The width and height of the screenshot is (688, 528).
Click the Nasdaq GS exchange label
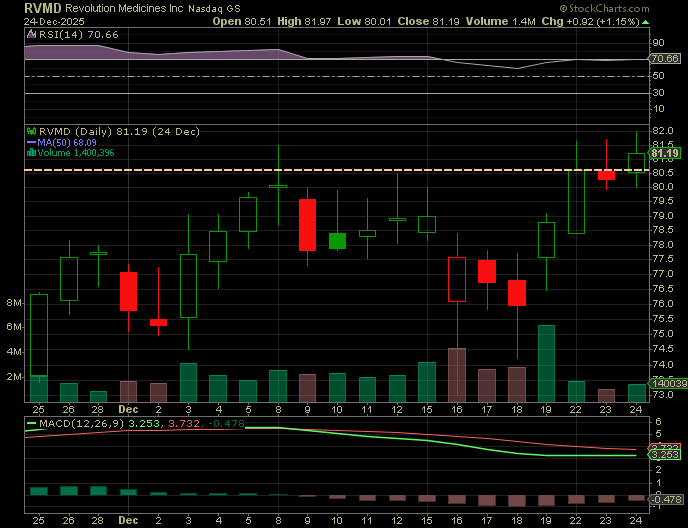(x=214, y=9)
